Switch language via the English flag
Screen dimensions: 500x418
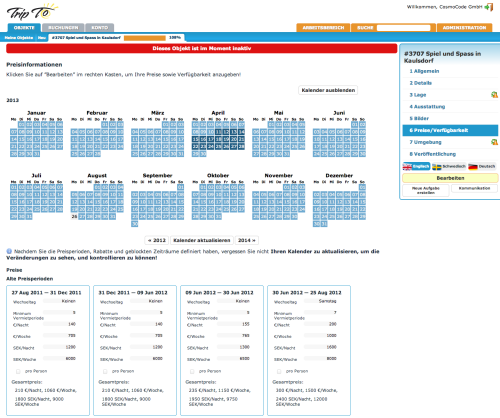416,166
